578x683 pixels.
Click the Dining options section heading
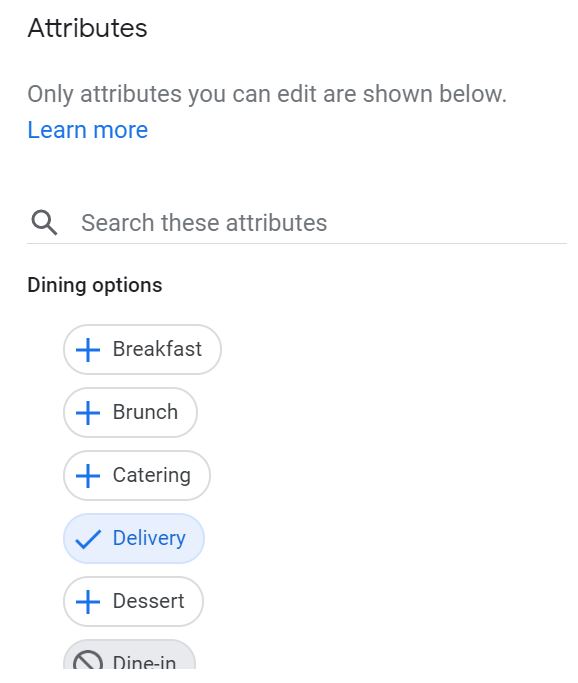point(95,285)
